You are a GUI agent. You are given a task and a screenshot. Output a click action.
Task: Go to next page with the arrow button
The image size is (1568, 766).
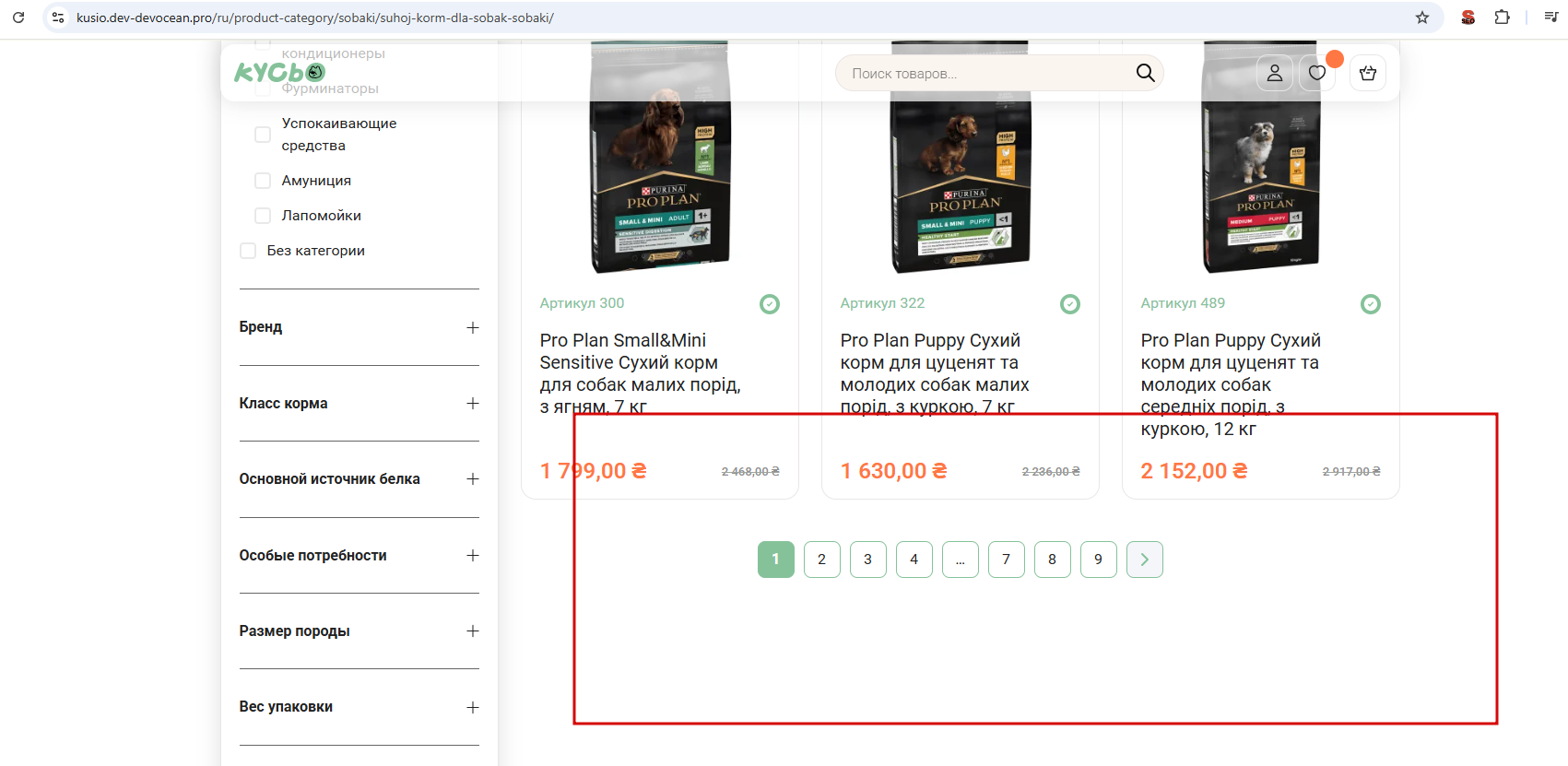click(1145, 560)
